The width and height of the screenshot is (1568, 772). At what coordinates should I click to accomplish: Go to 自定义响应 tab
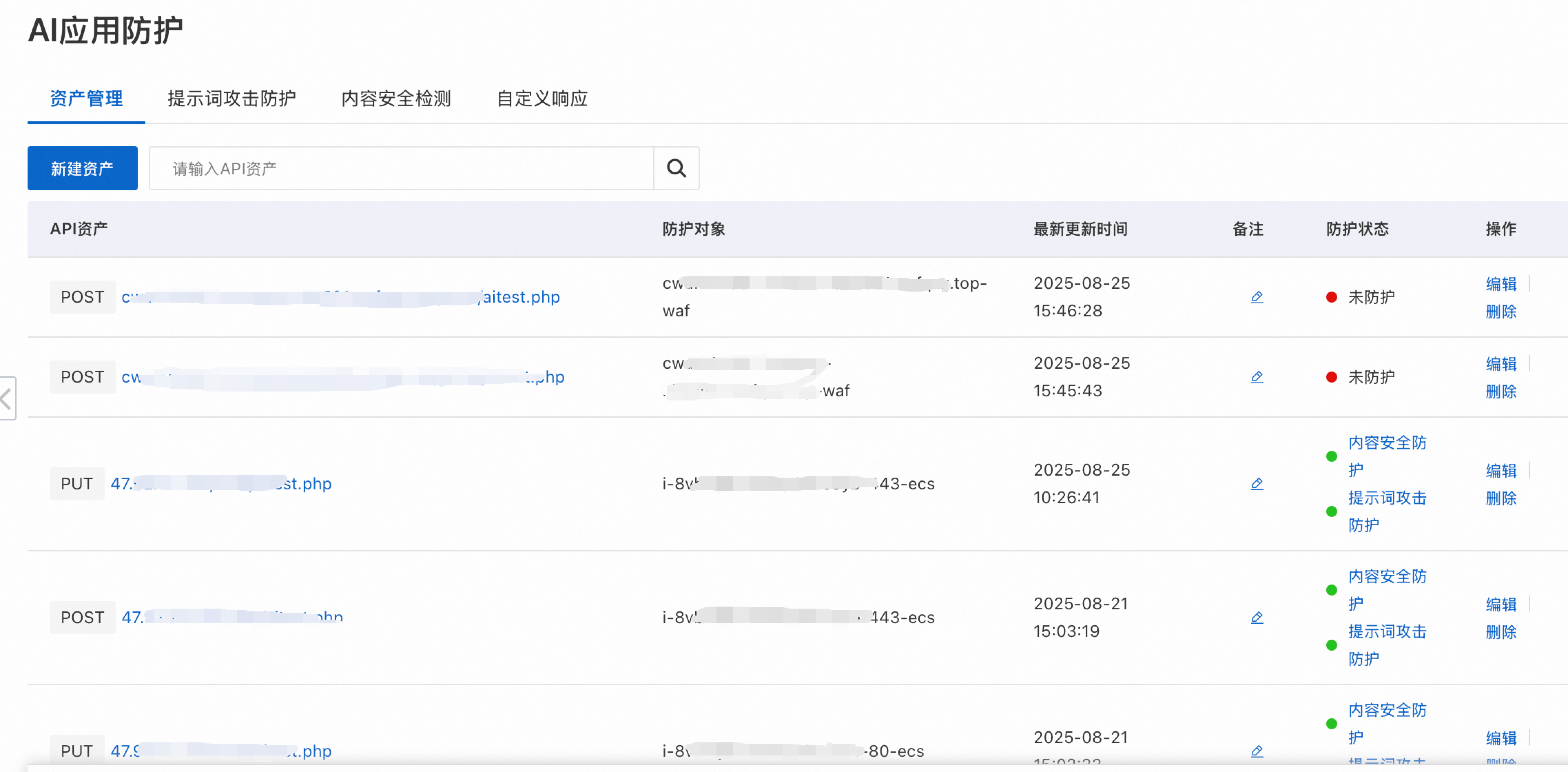click(542, 99)
